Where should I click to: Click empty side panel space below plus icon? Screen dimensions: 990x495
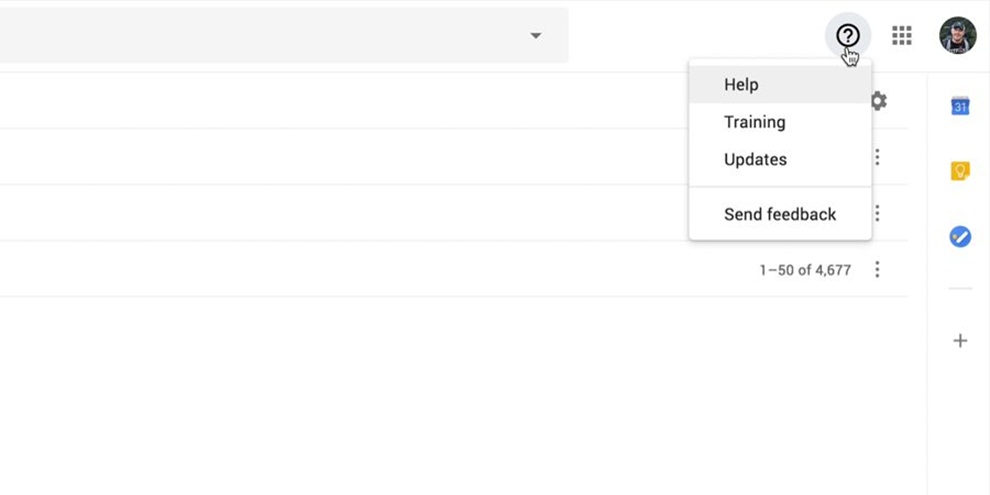tap(960, 430)
